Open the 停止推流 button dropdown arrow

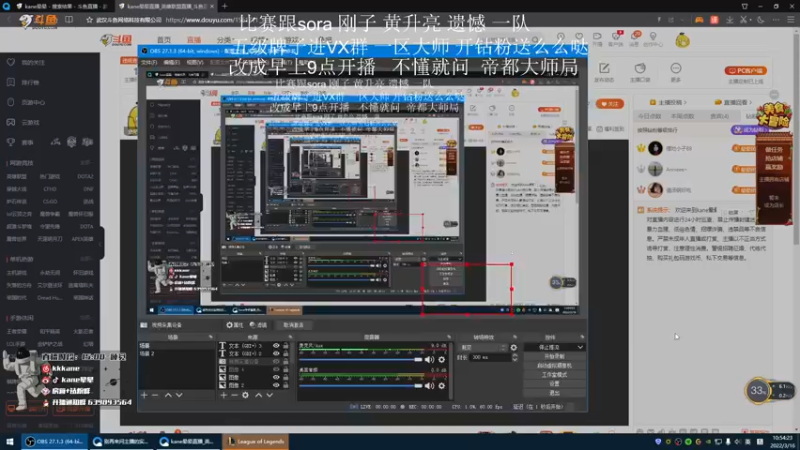pos(580,347)
